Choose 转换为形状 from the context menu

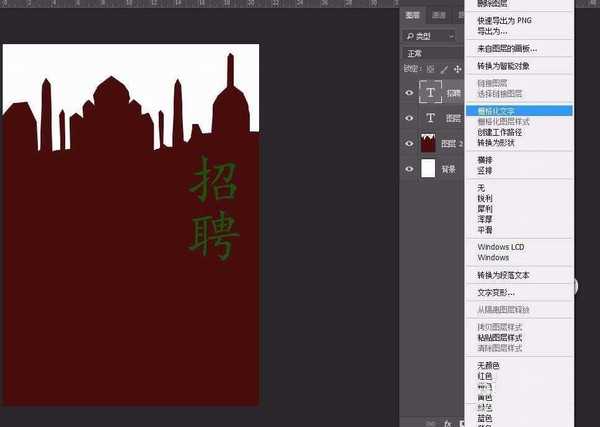click(x=497, y=143)
